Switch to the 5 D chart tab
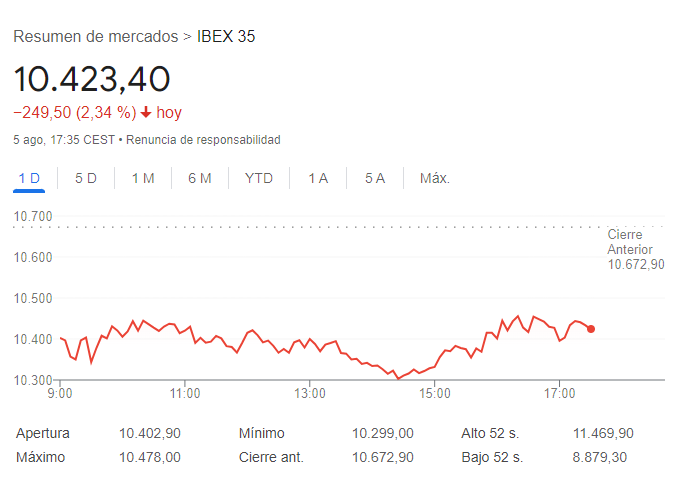 [86, 178]
